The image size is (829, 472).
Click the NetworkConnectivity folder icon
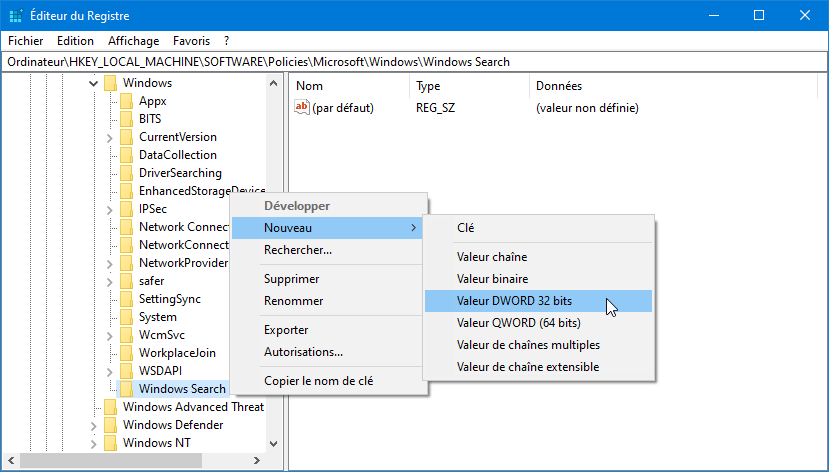click(126, 245)
